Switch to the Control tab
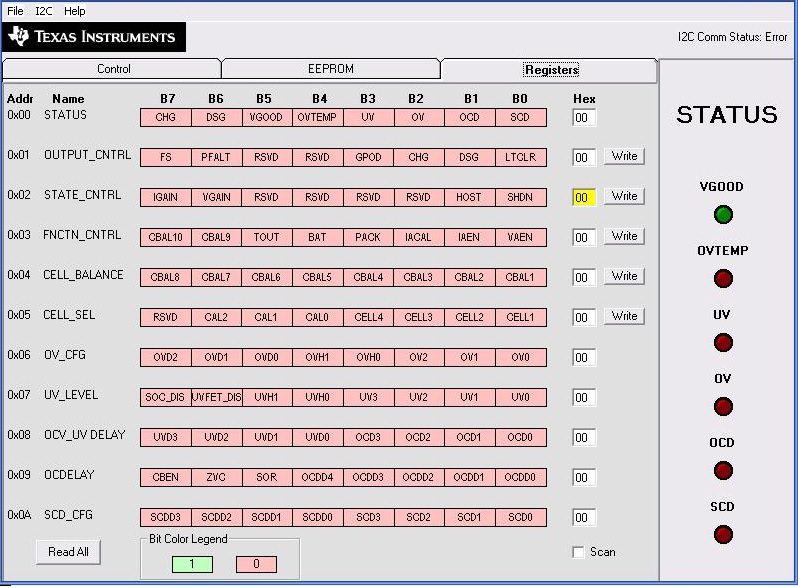798x588 pixels. tap(113, 69)
